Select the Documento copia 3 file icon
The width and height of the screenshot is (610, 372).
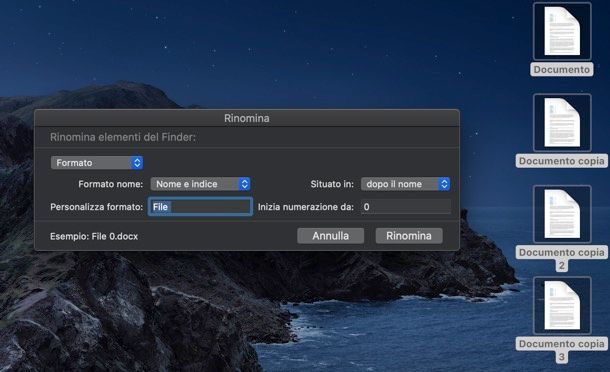tap(562, 305)
